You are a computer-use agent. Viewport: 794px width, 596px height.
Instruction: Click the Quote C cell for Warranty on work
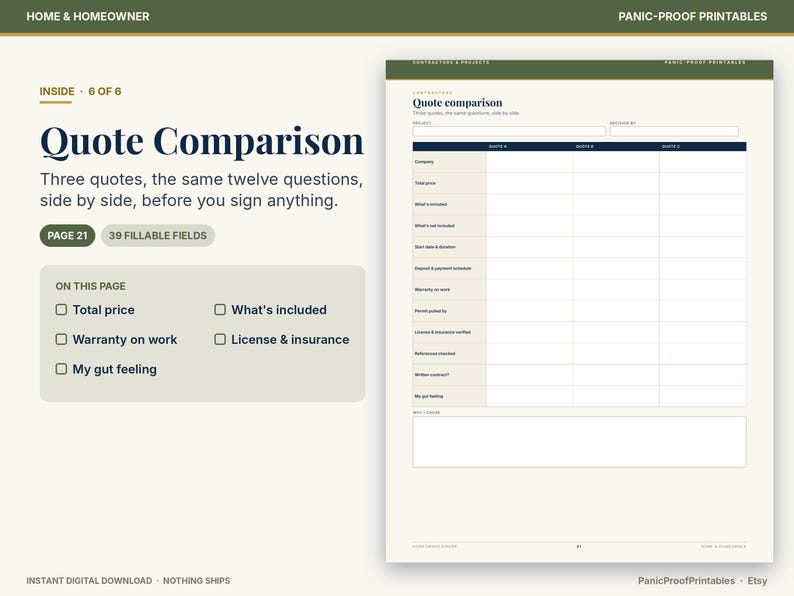click(702, 290)
